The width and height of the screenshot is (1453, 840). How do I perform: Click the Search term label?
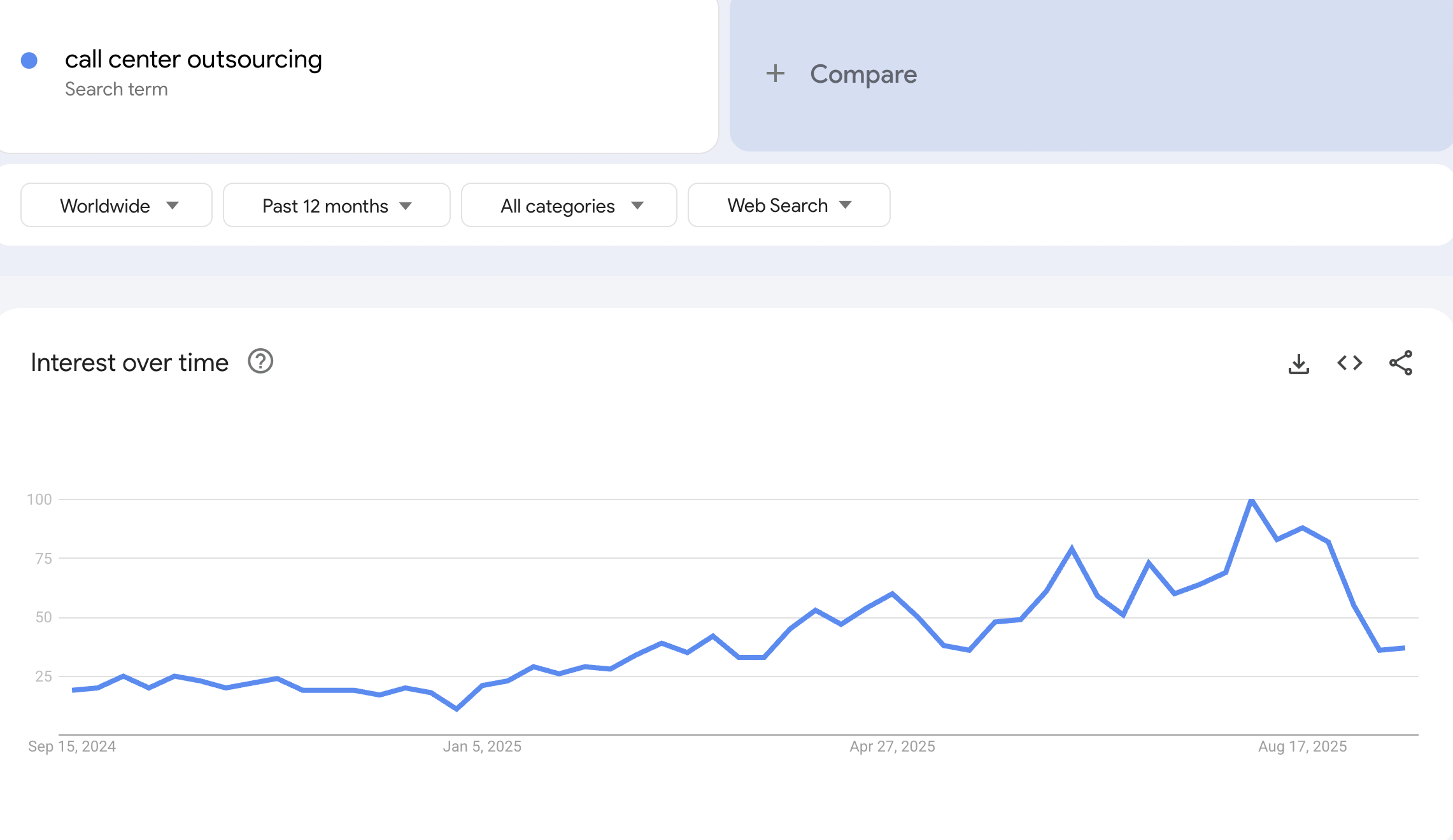point(117,89)
